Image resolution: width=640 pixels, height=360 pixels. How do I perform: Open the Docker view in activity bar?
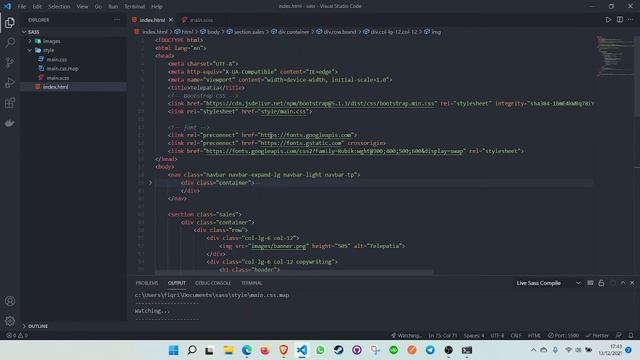10,123
